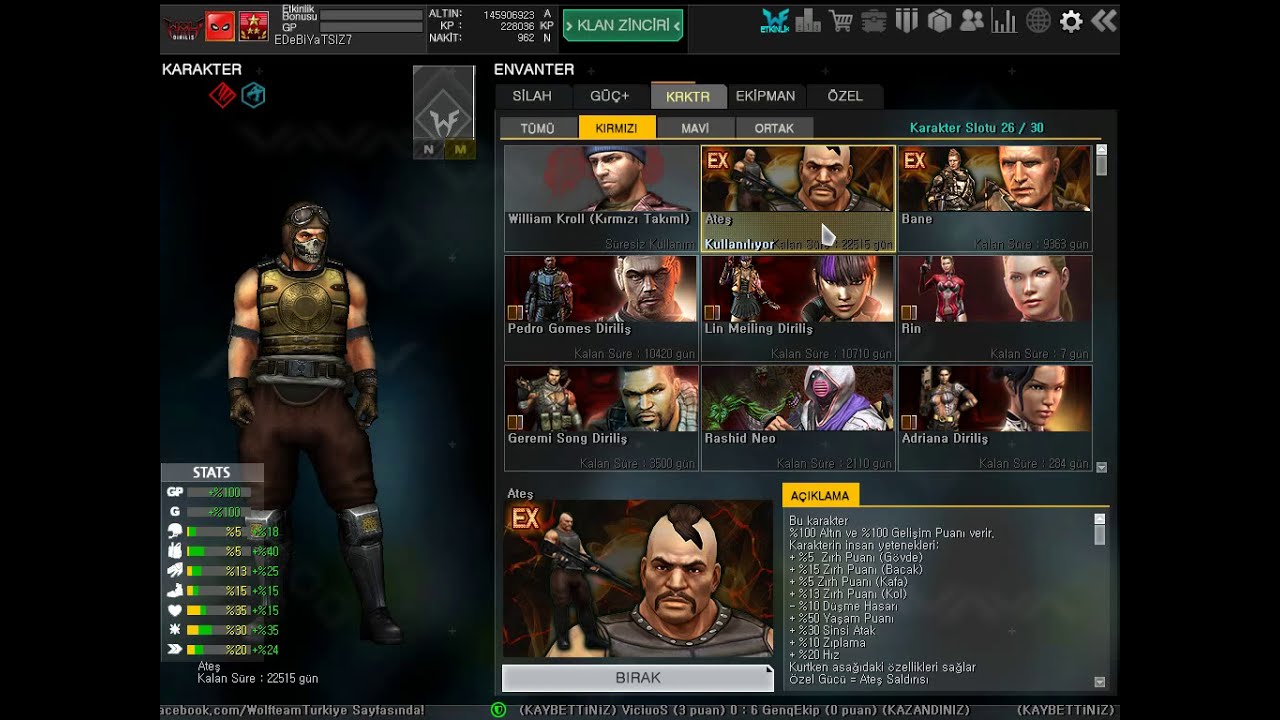The image size is (1280, 720).
Task: Select Geremi Song Diriliş character card
Action: (601, 418)
